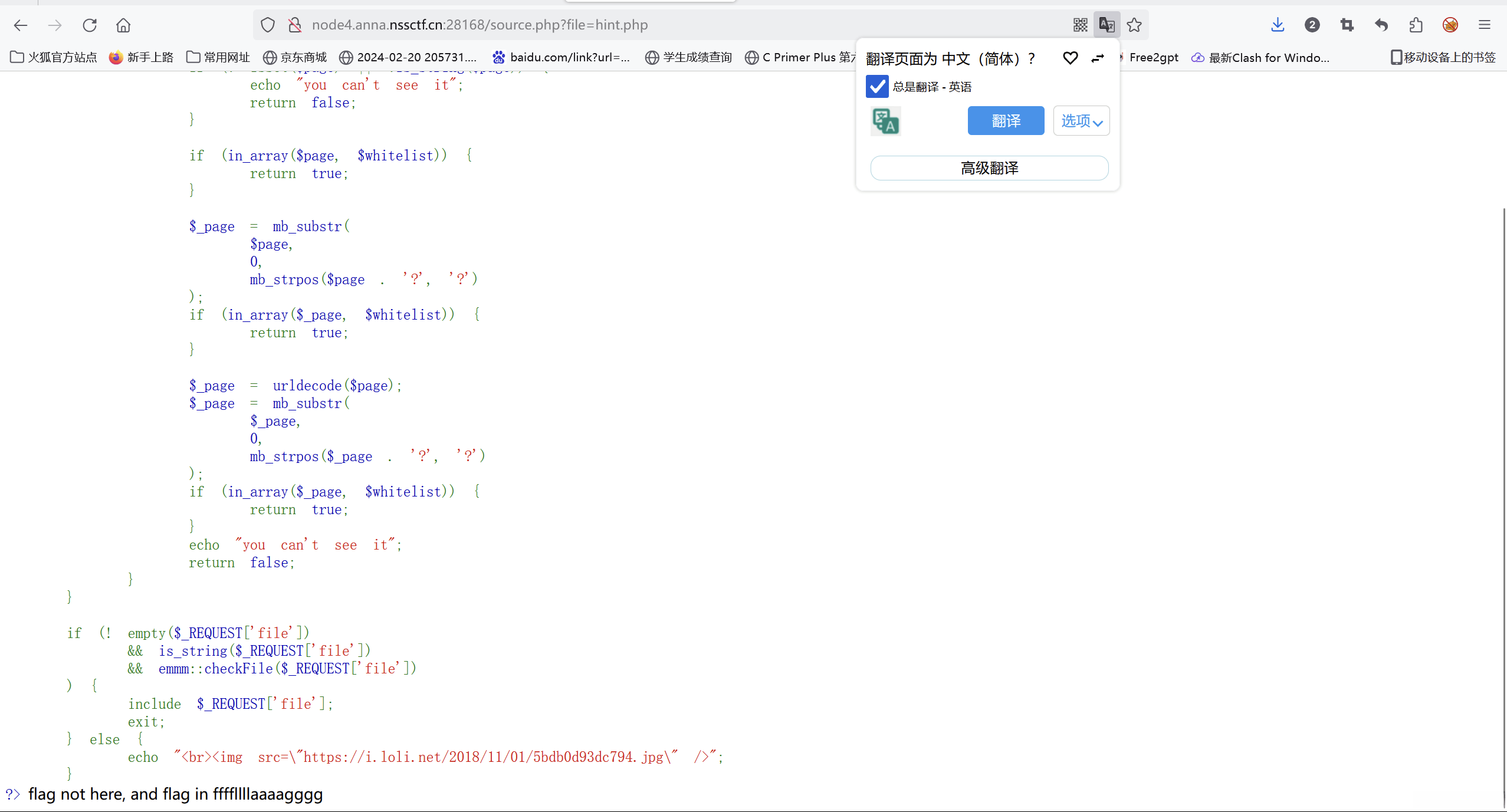Screen dimensions: 1507x812
Task: Open the downloads panel
Action: tap(1278, 25)
